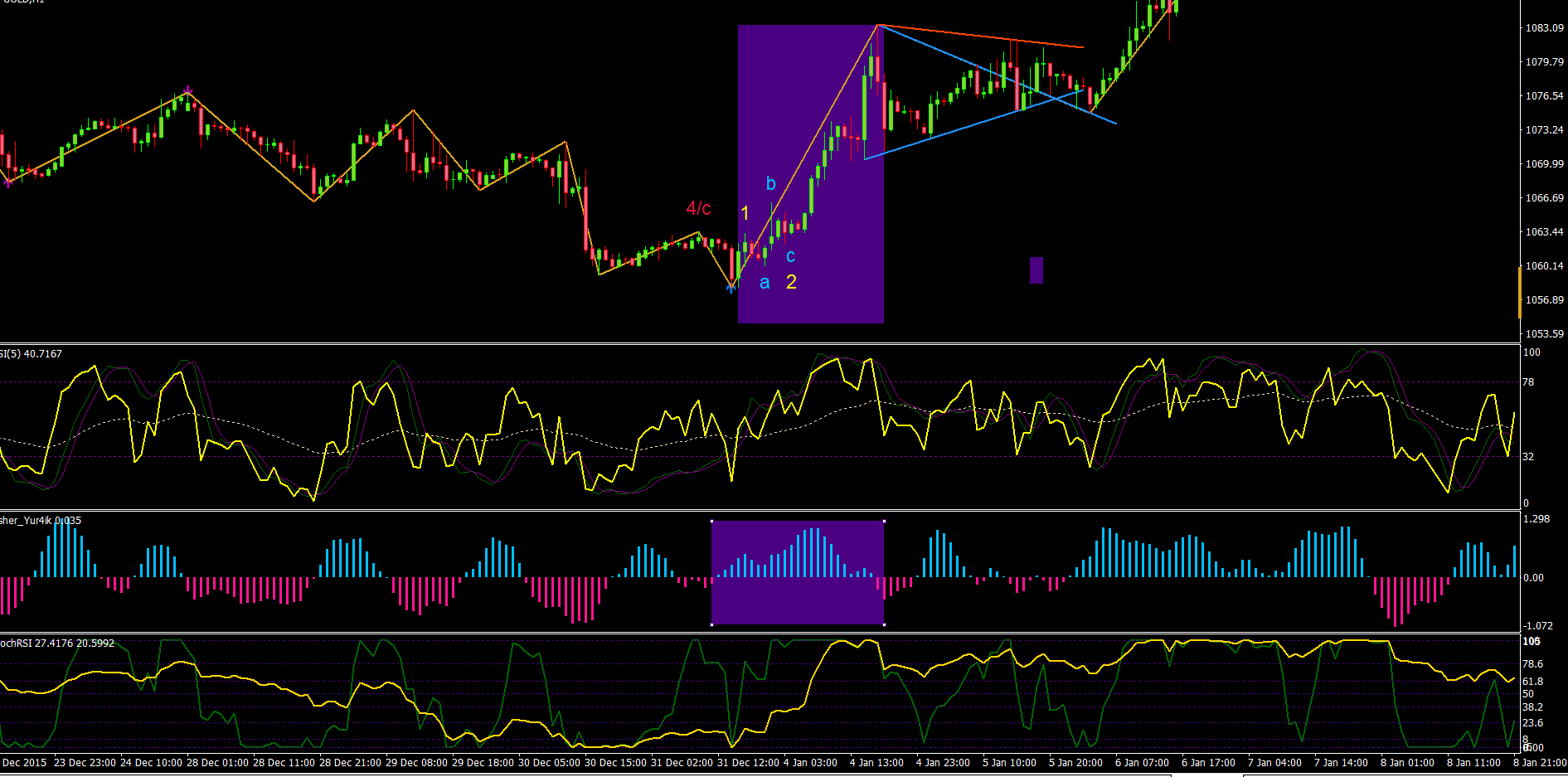Viewport: 1568px width, 777px height.
Task: Select the large purple rectangle on price chart
Action: (810, 173)
